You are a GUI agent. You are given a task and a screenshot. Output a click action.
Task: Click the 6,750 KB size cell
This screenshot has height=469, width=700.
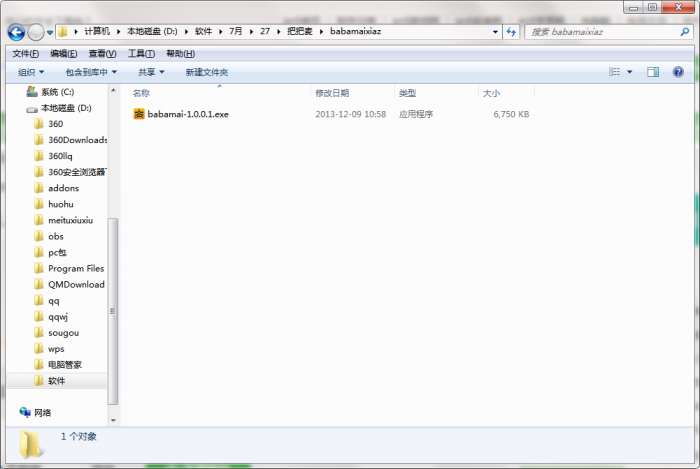tap(511, 114)
